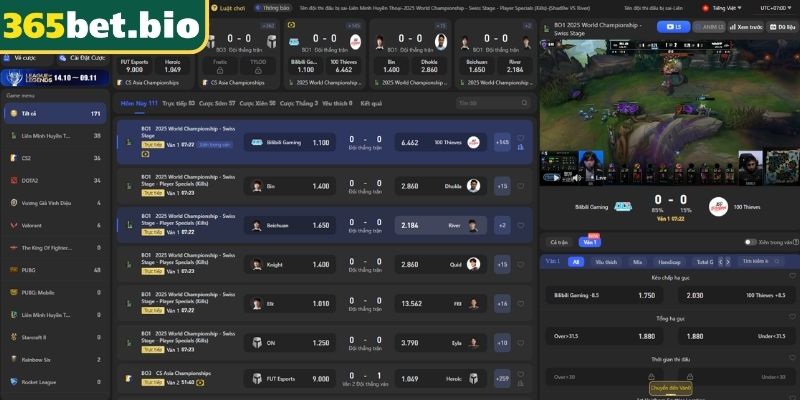The height and width of the screenshot is (400, 800).
Task: Click the Starcraft II icon in sidebar
Action: [14, 337]
